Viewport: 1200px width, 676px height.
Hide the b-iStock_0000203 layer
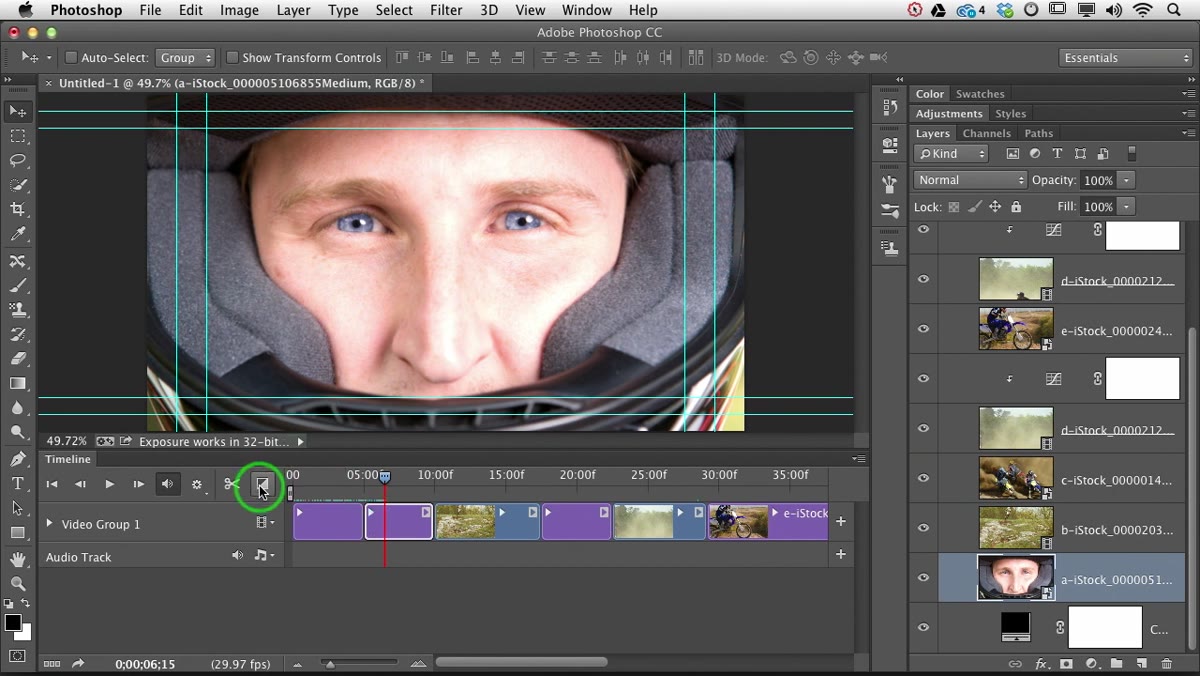pos(923,528)
